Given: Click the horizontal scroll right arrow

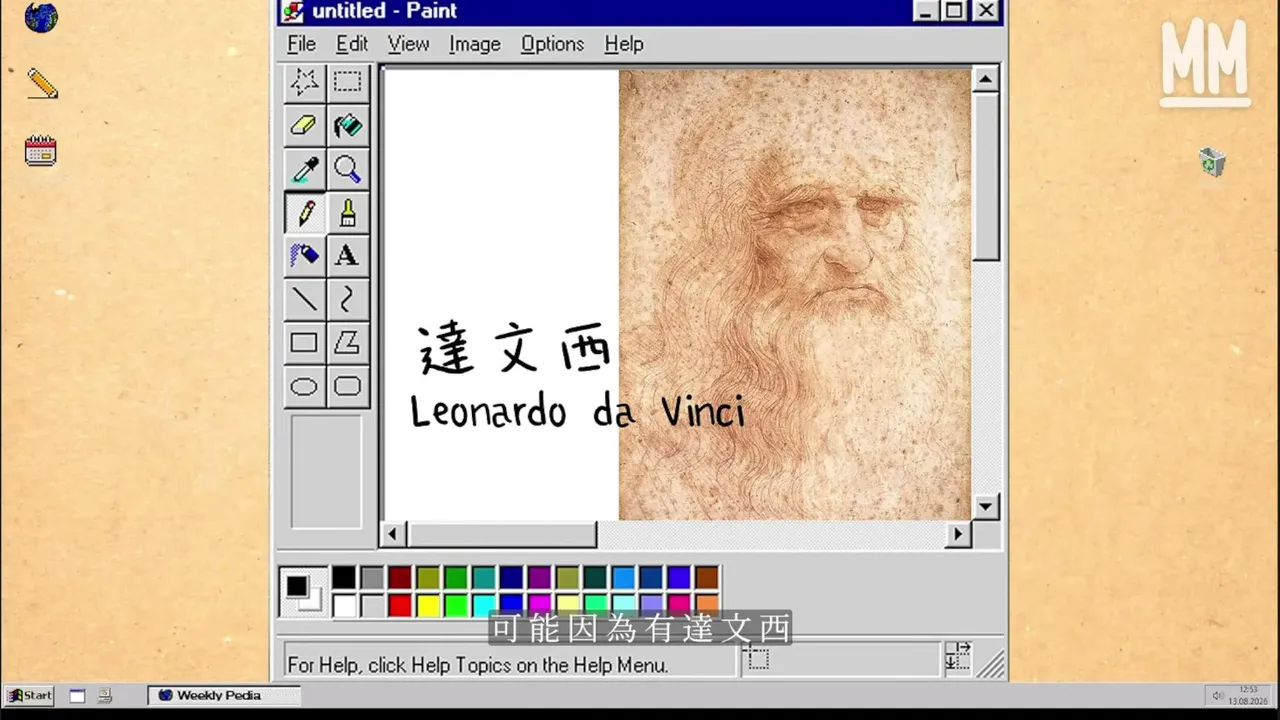Looking at the screenshot, I should pos(959,534).
